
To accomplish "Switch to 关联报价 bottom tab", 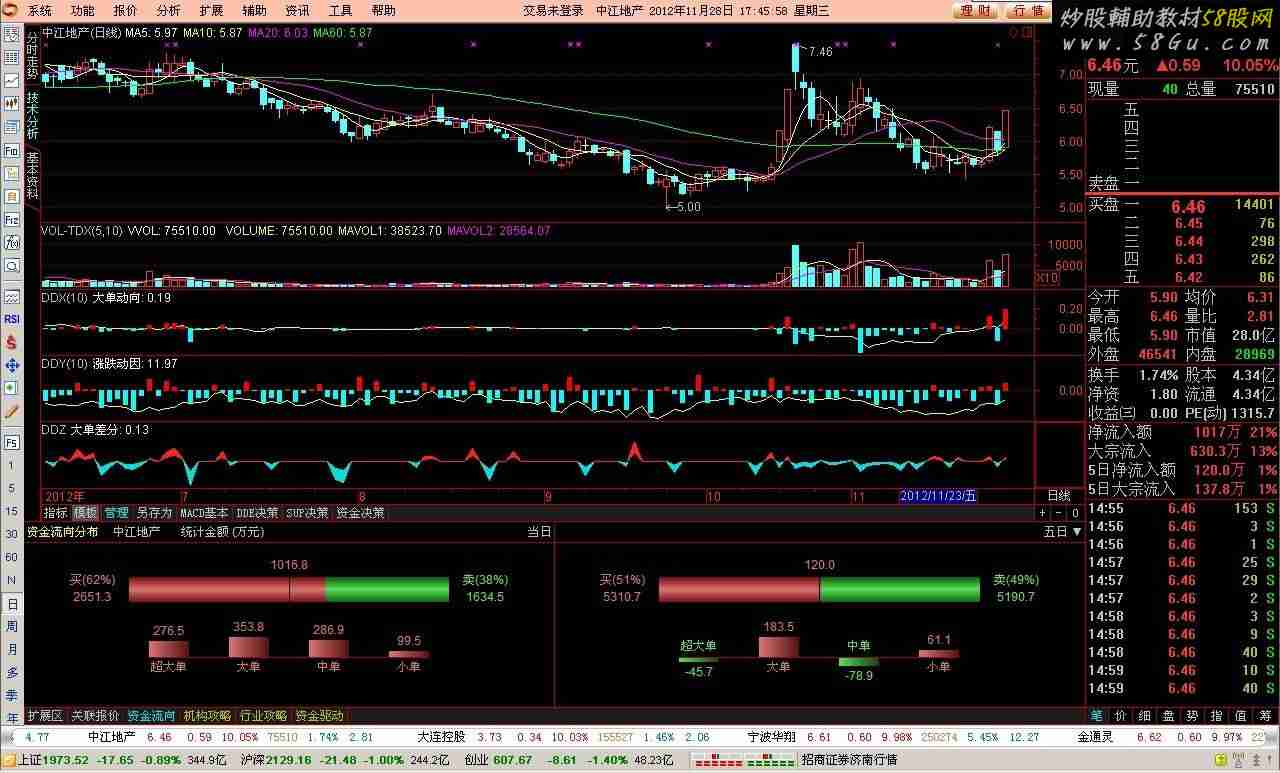I will (x=95, y=716).
